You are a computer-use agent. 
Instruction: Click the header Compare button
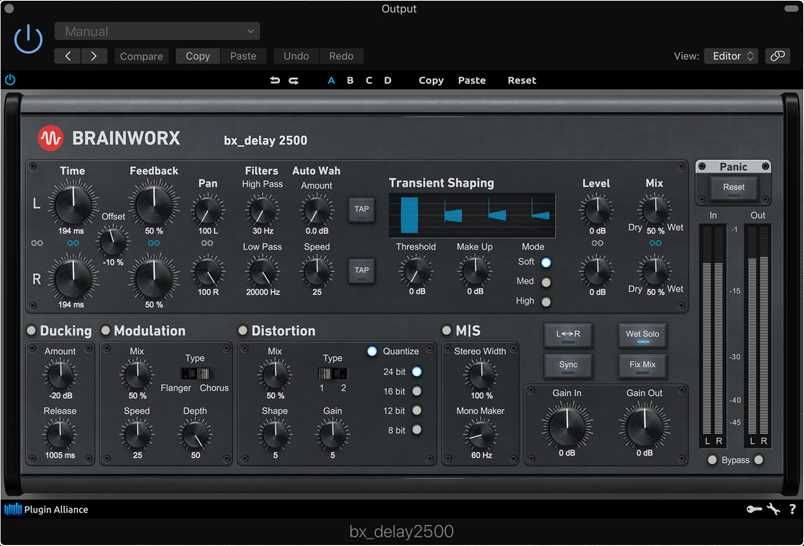point(141,56)
